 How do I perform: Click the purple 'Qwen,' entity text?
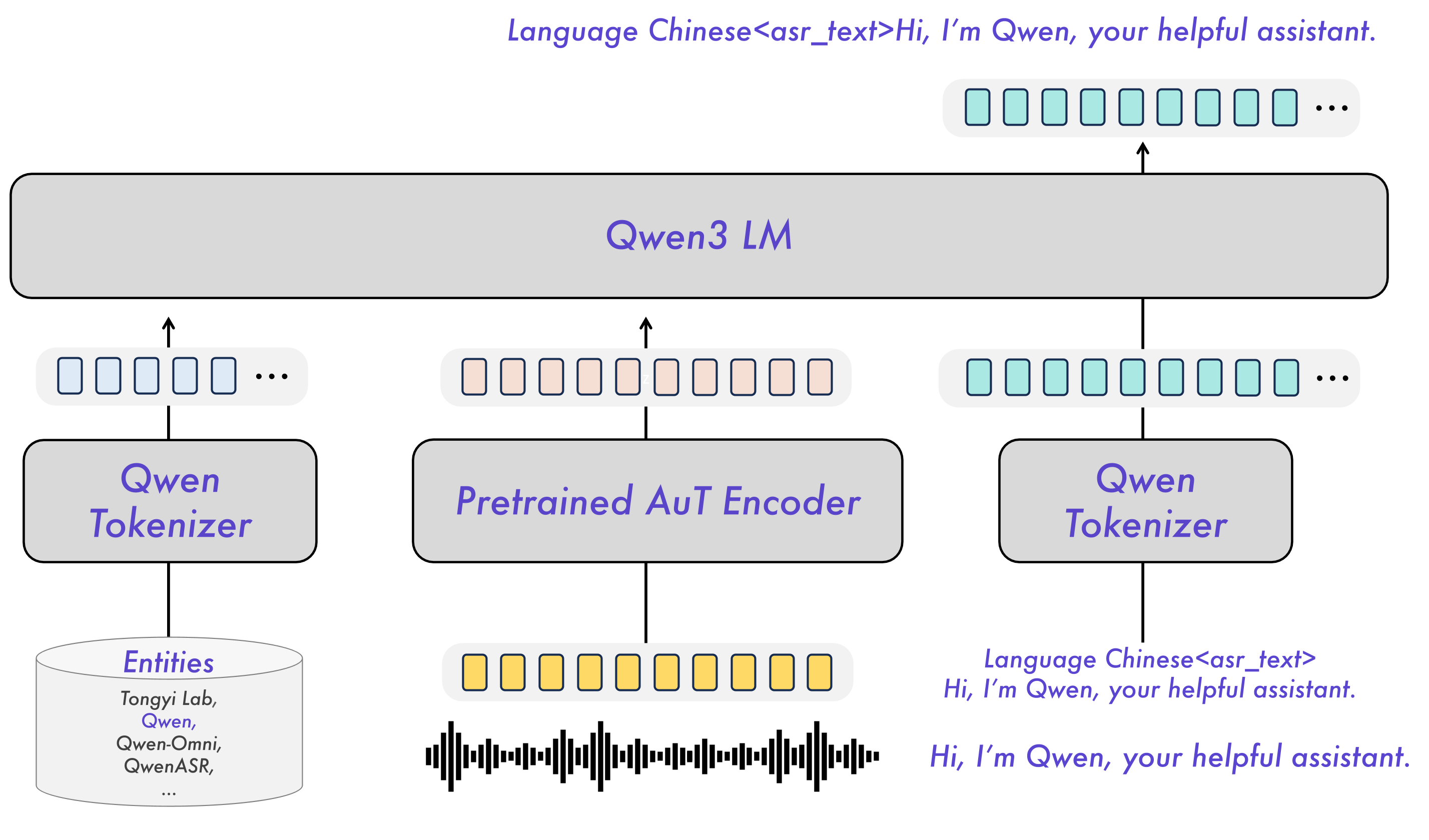[x=169, y=721]
